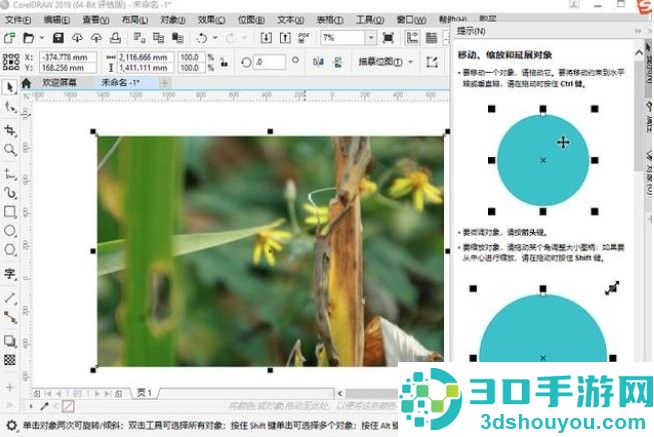Screen dimensions: 654x437
Task: Expand the 描摹位图 dropdown arrow
Action: pos(411,62)
